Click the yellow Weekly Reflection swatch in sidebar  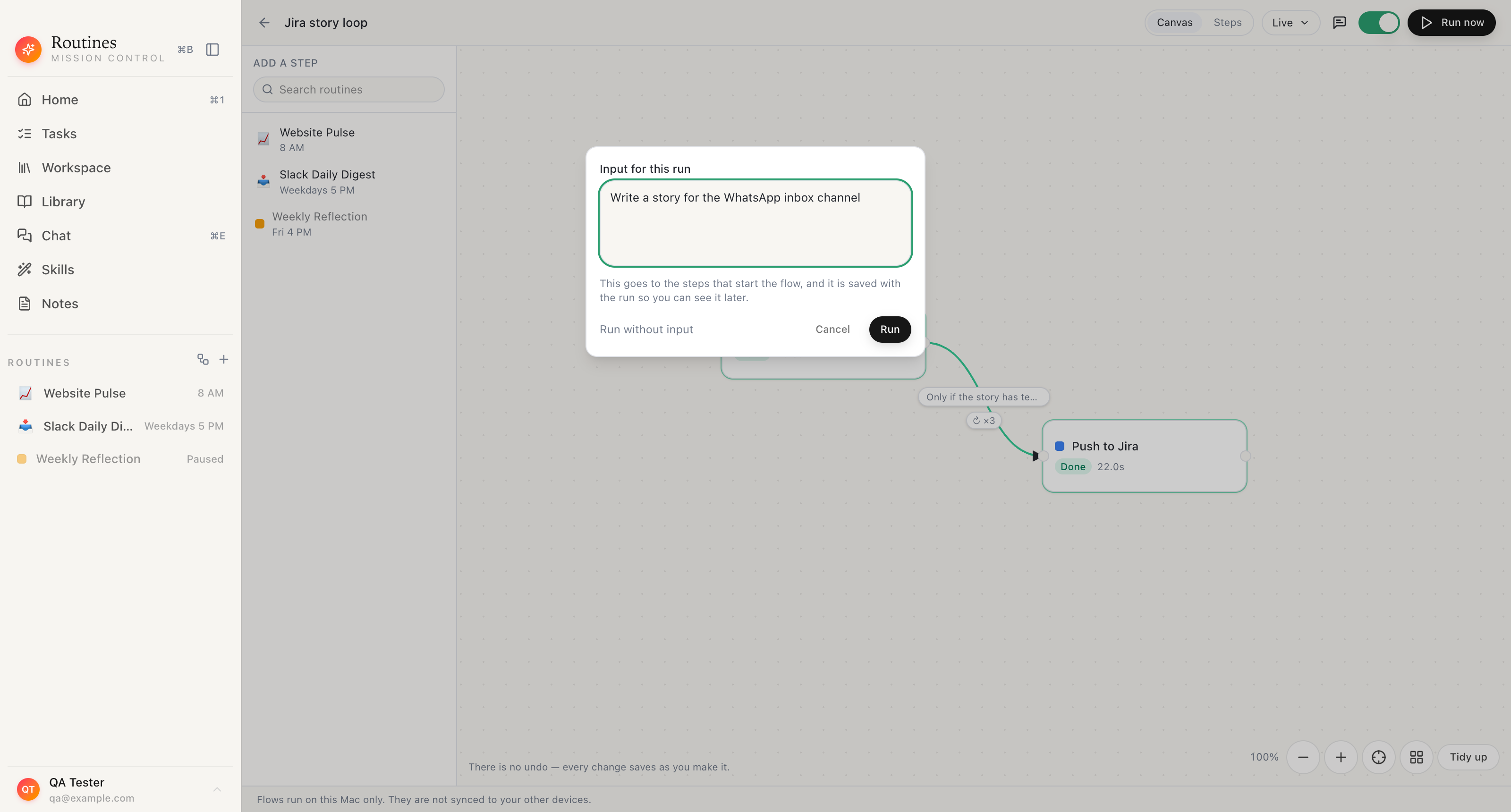tap(22, 459)
